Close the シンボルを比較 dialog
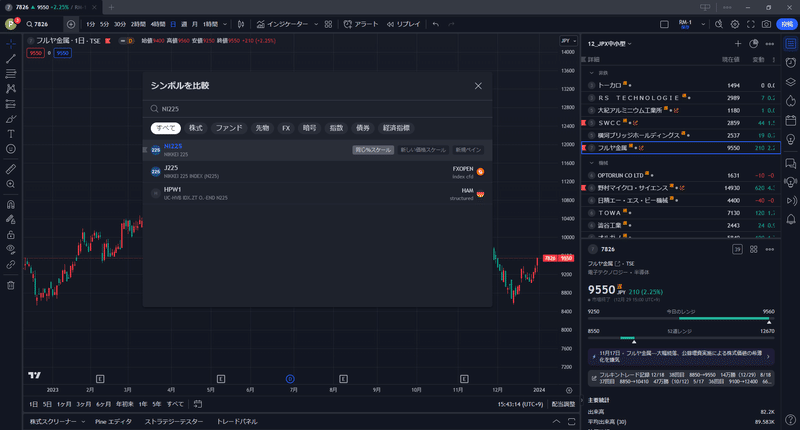Viewport: 800px width, 430px height. [x=478, y=86]
